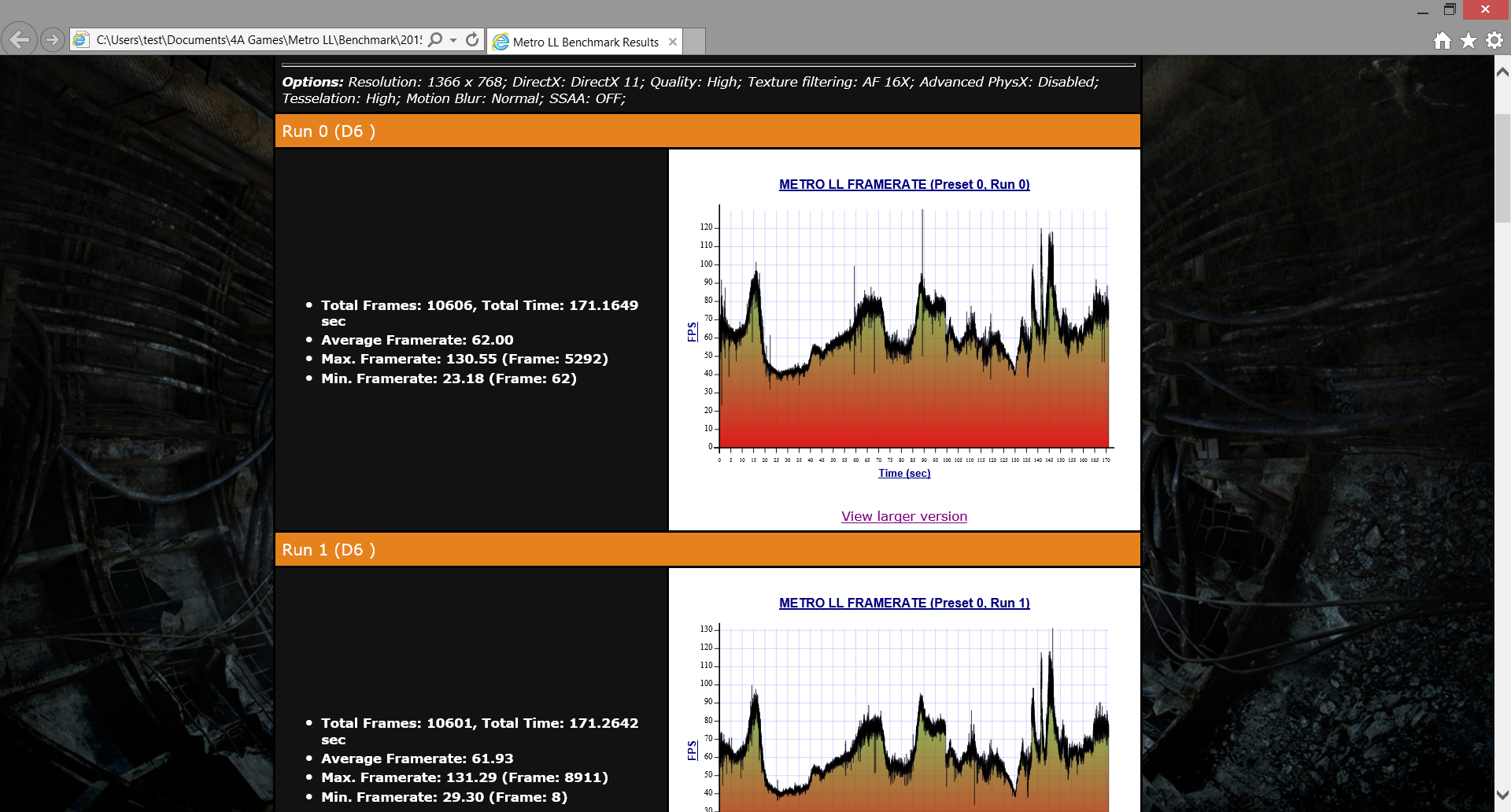Click METRO LL FRAMERATE Preset 0, Run 1 title
The image size is (1511, 812).
pos(904,603)
